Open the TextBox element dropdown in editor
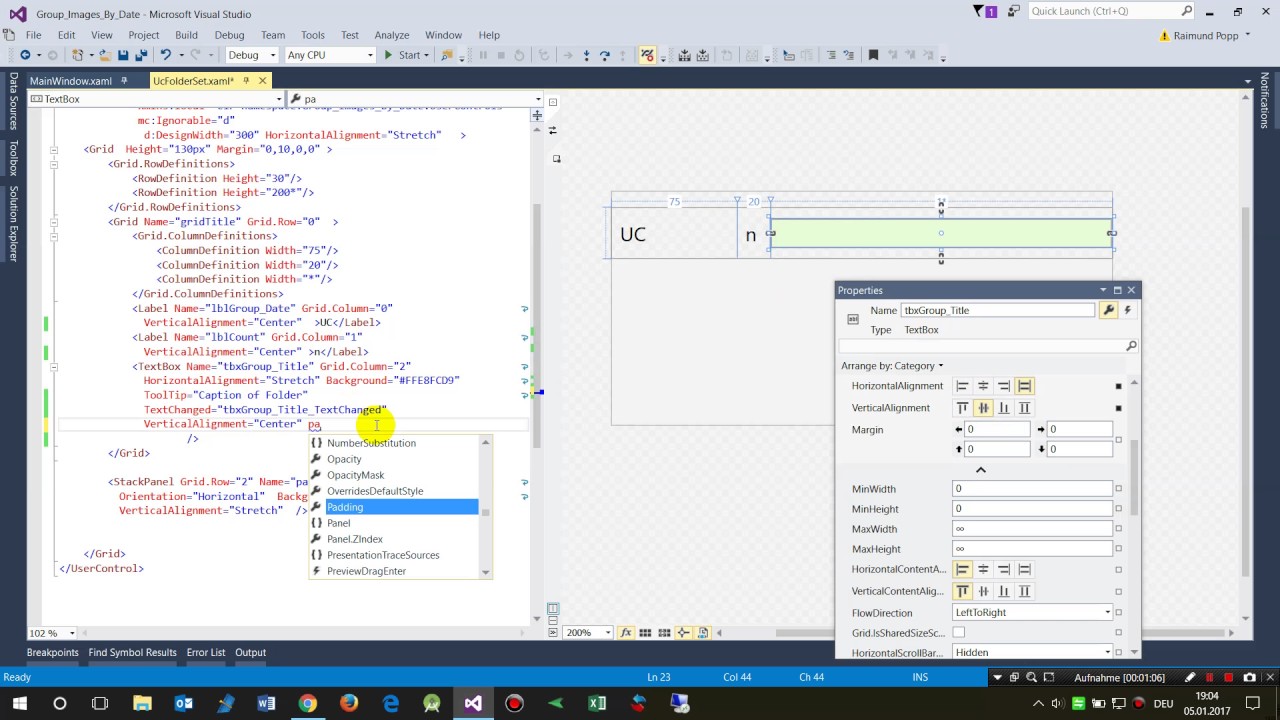The image size is (1280, 720). 156,99
